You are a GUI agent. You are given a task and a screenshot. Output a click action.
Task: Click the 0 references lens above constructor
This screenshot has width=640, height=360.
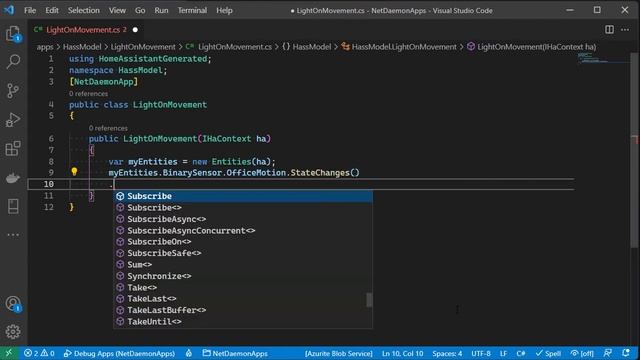(x=108, y=128)
